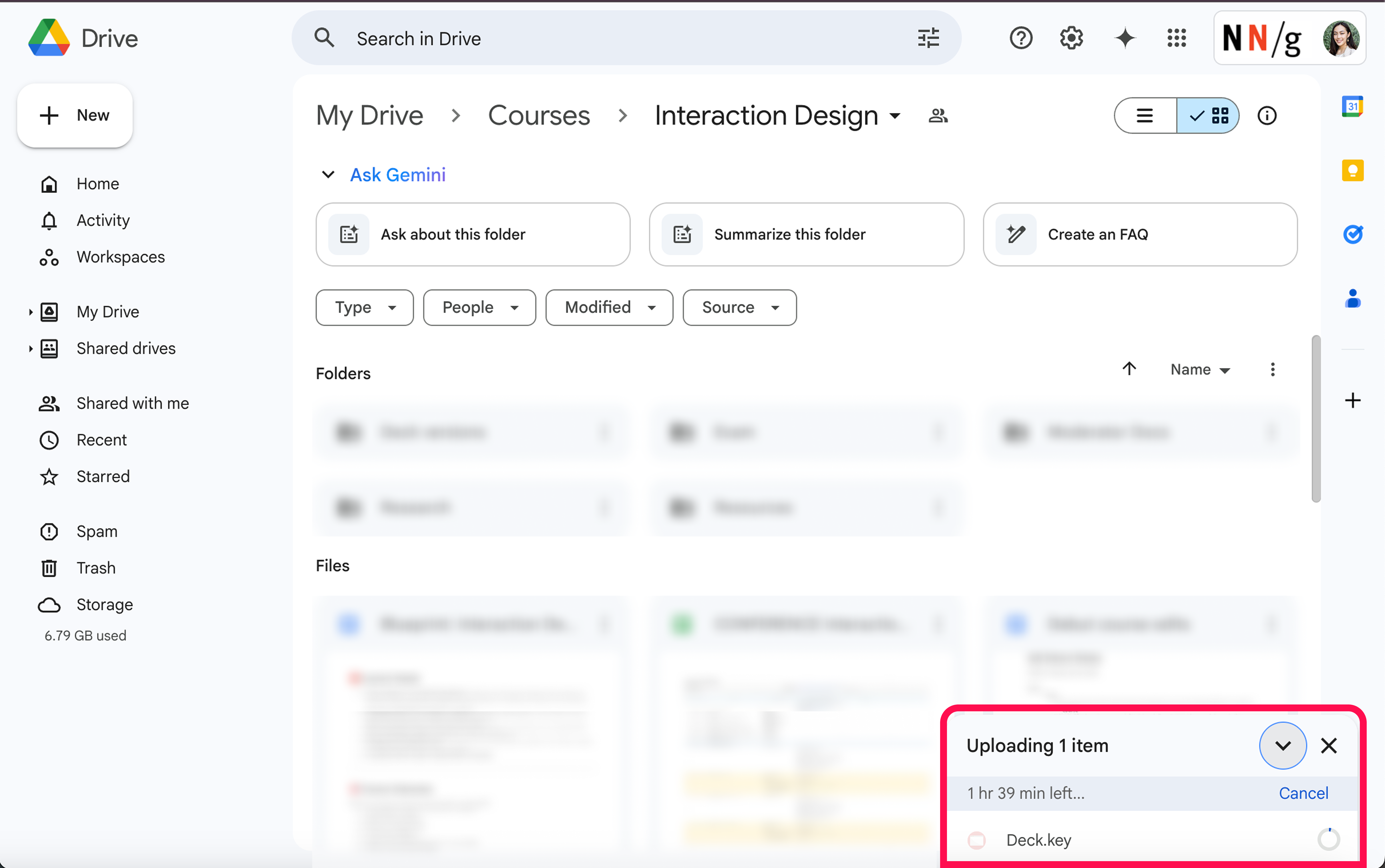Open the Google apps grid launcher
Viewport: 1385px width, 868px height.
pos(1176,39)
